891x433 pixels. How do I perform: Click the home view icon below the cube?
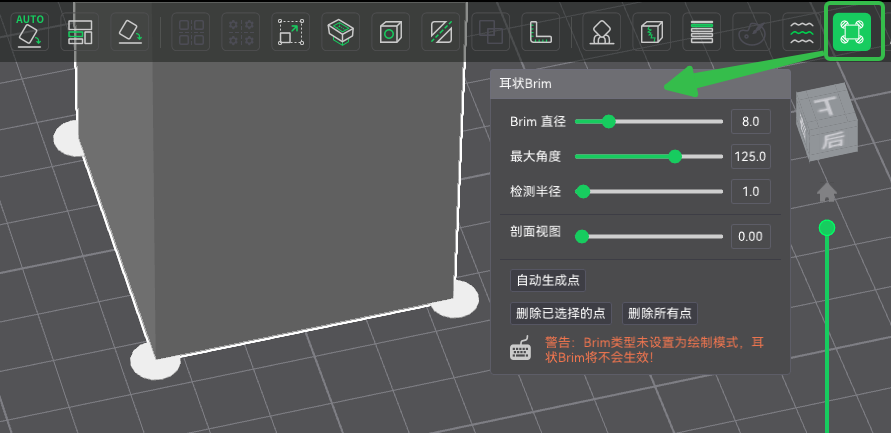click(x=826, y=191)
